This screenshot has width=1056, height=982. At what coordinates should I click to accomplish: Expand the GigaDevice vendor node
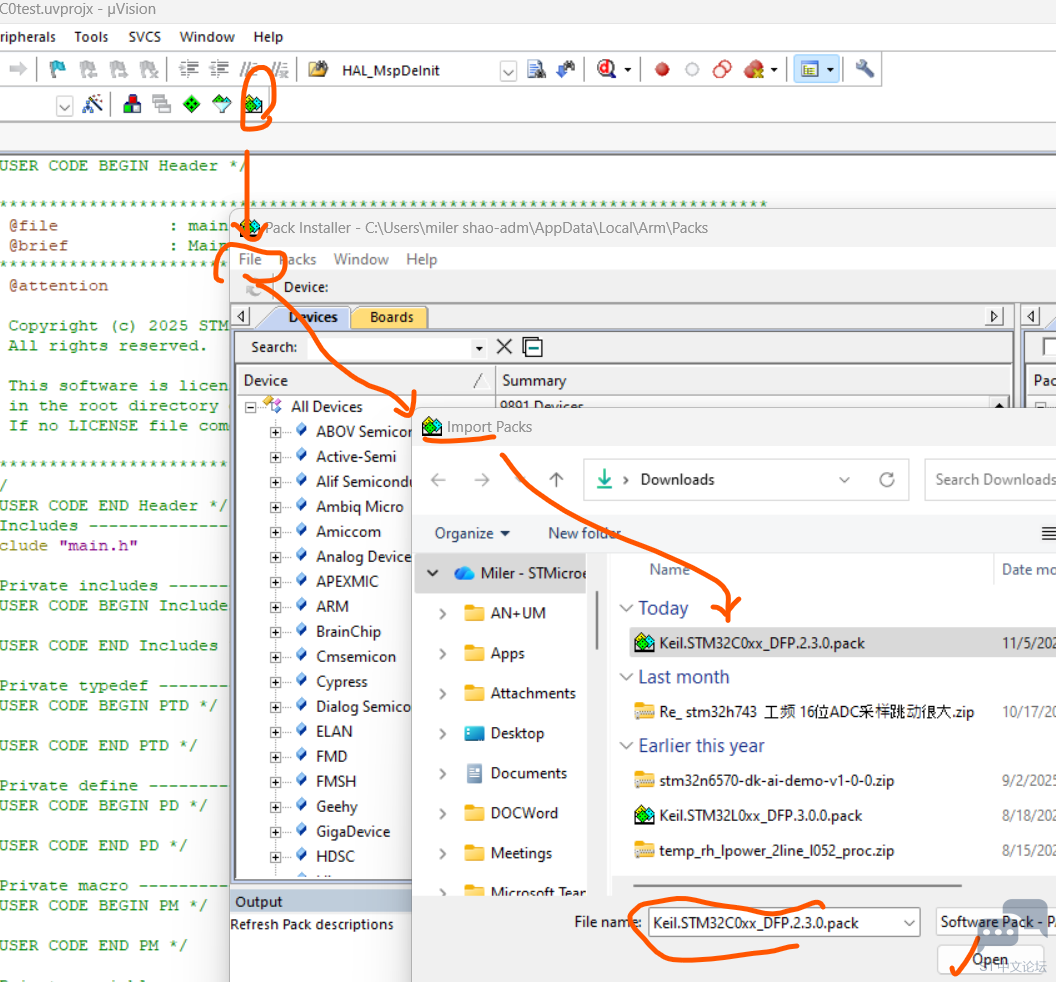(x=275, y=832)
